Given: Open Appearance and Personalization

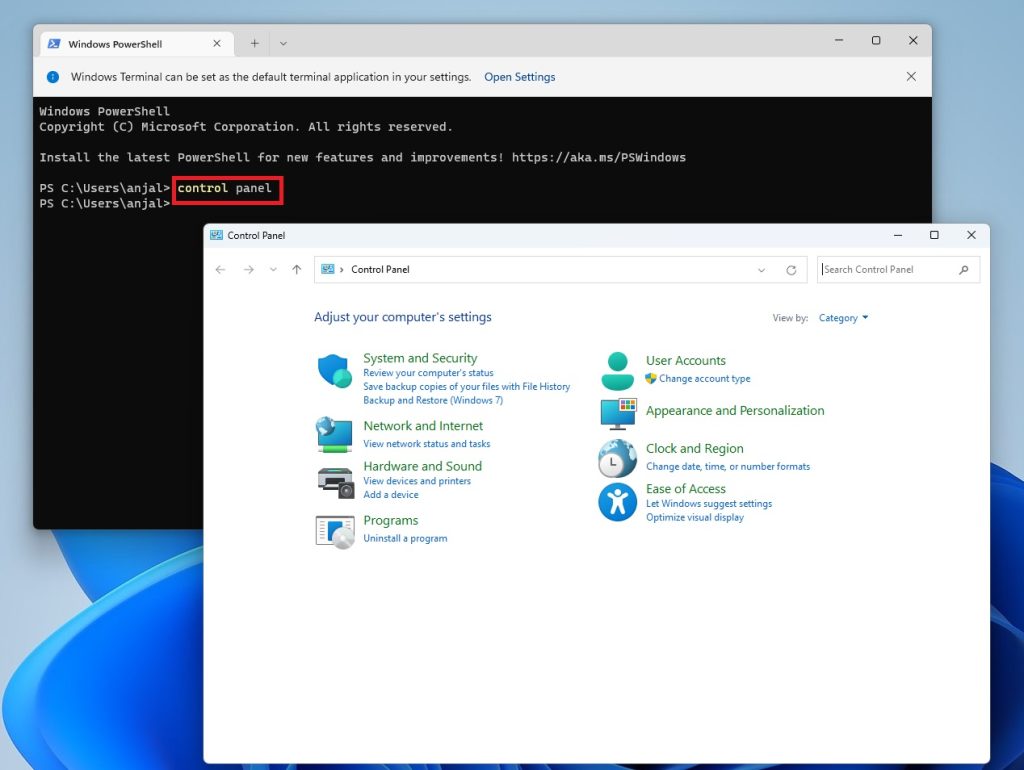Looking at the screenshot, I should (735, 410).
